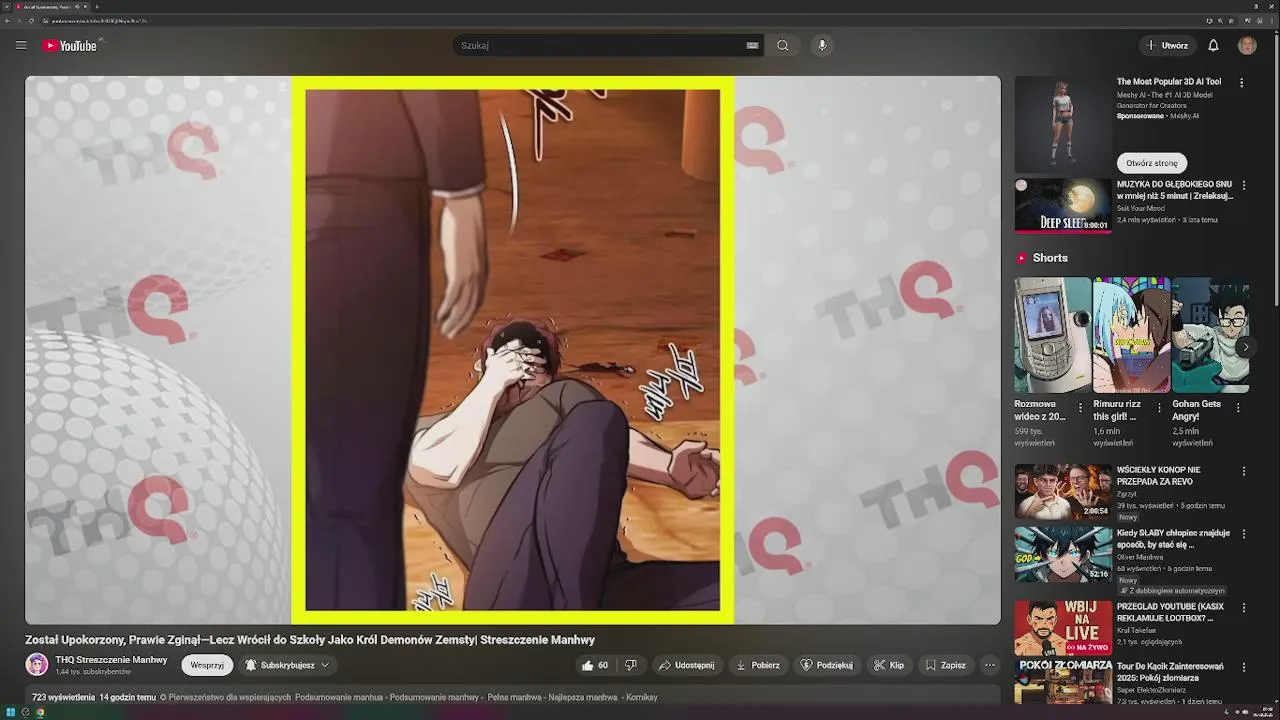The image size is (1280, 720).
Task: Expand the Subskrybujesz notification dropdown
Action: tap(286, 665)
